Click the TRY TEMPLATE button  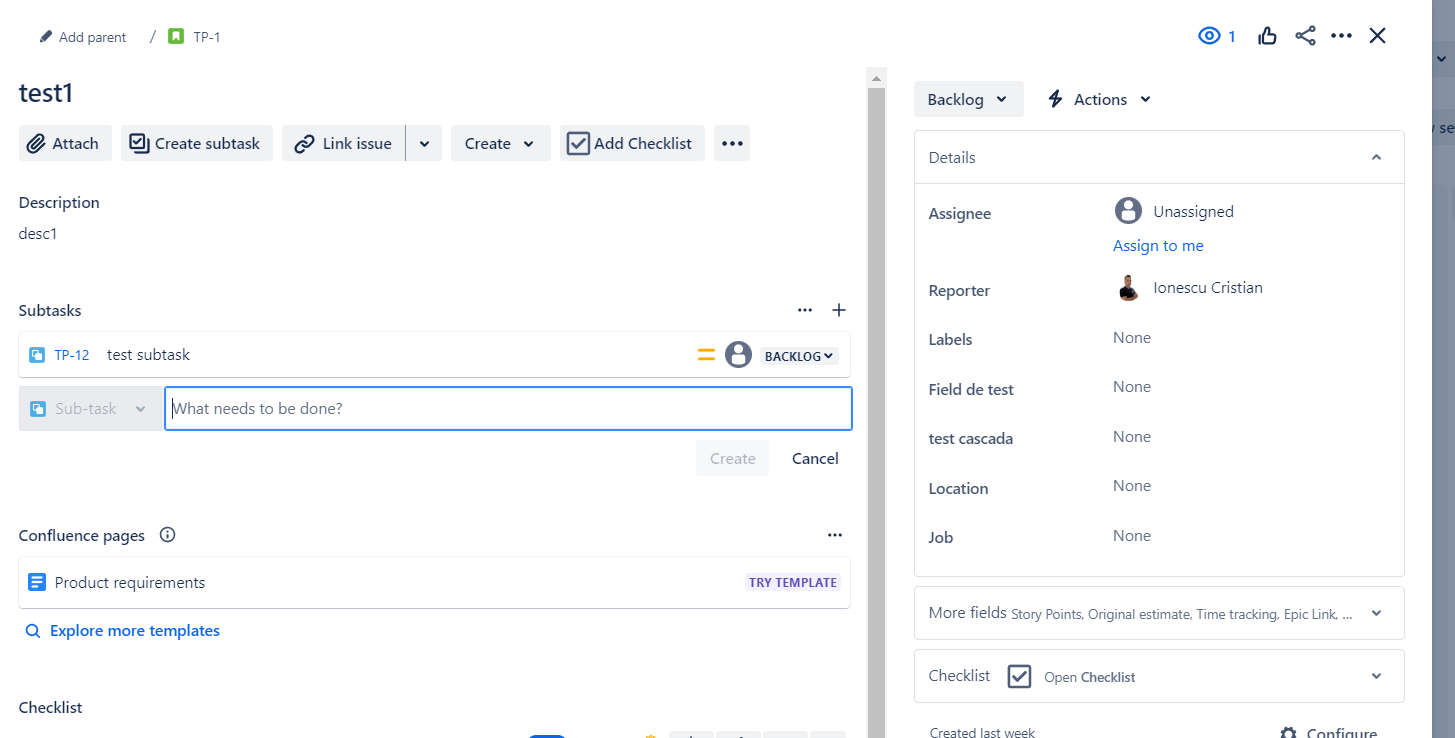click(x=793, y=582)
